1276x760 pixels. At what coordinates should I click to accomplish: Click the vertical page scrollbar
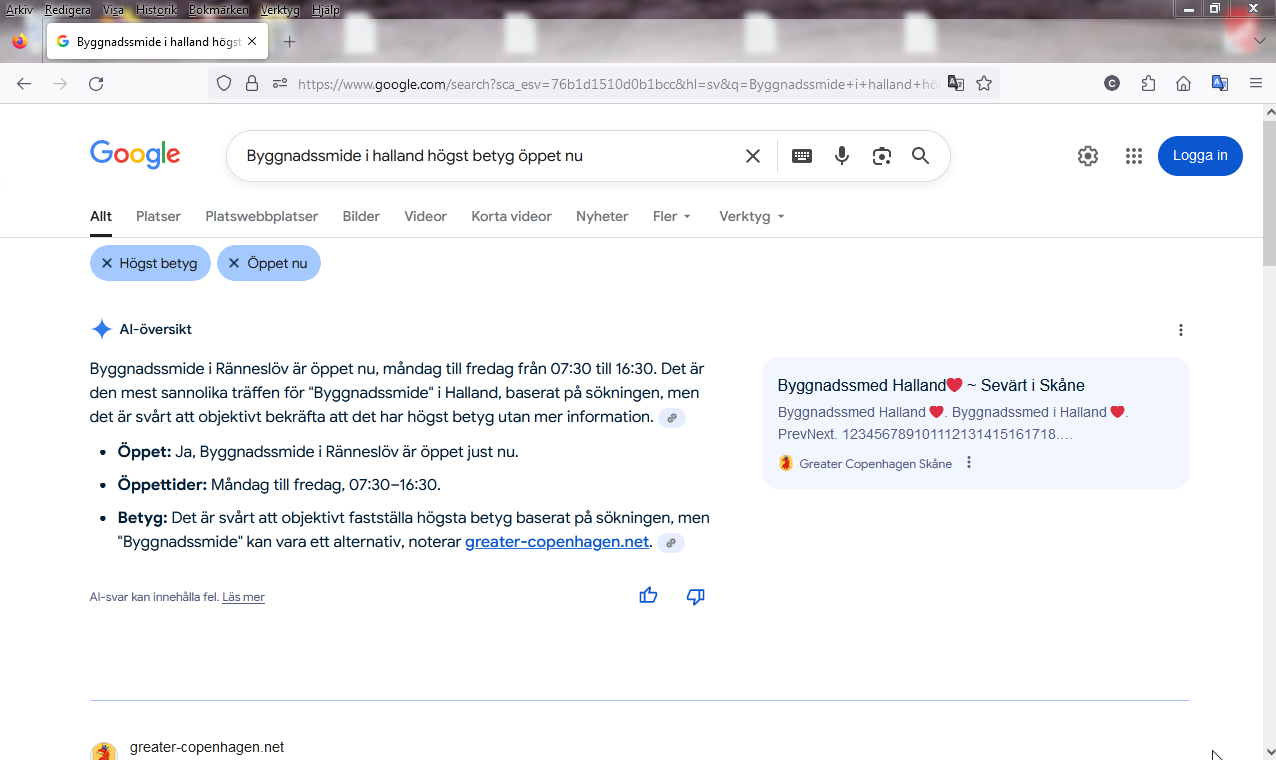(x=1268, y=400)
